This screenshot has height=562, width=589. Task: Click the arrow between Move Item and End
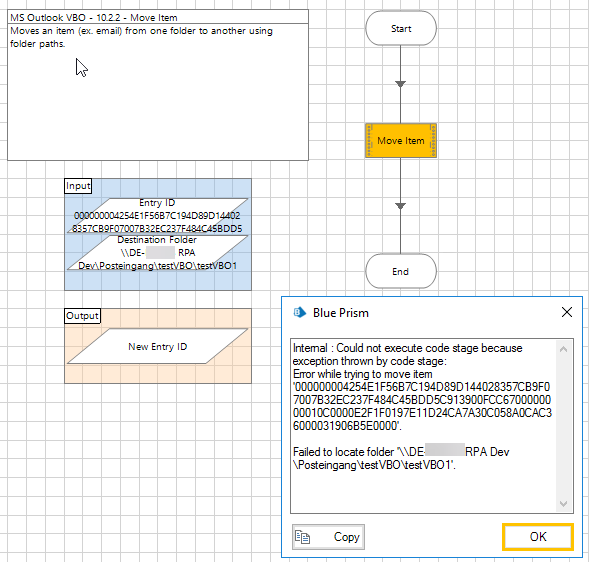point(400,206)
